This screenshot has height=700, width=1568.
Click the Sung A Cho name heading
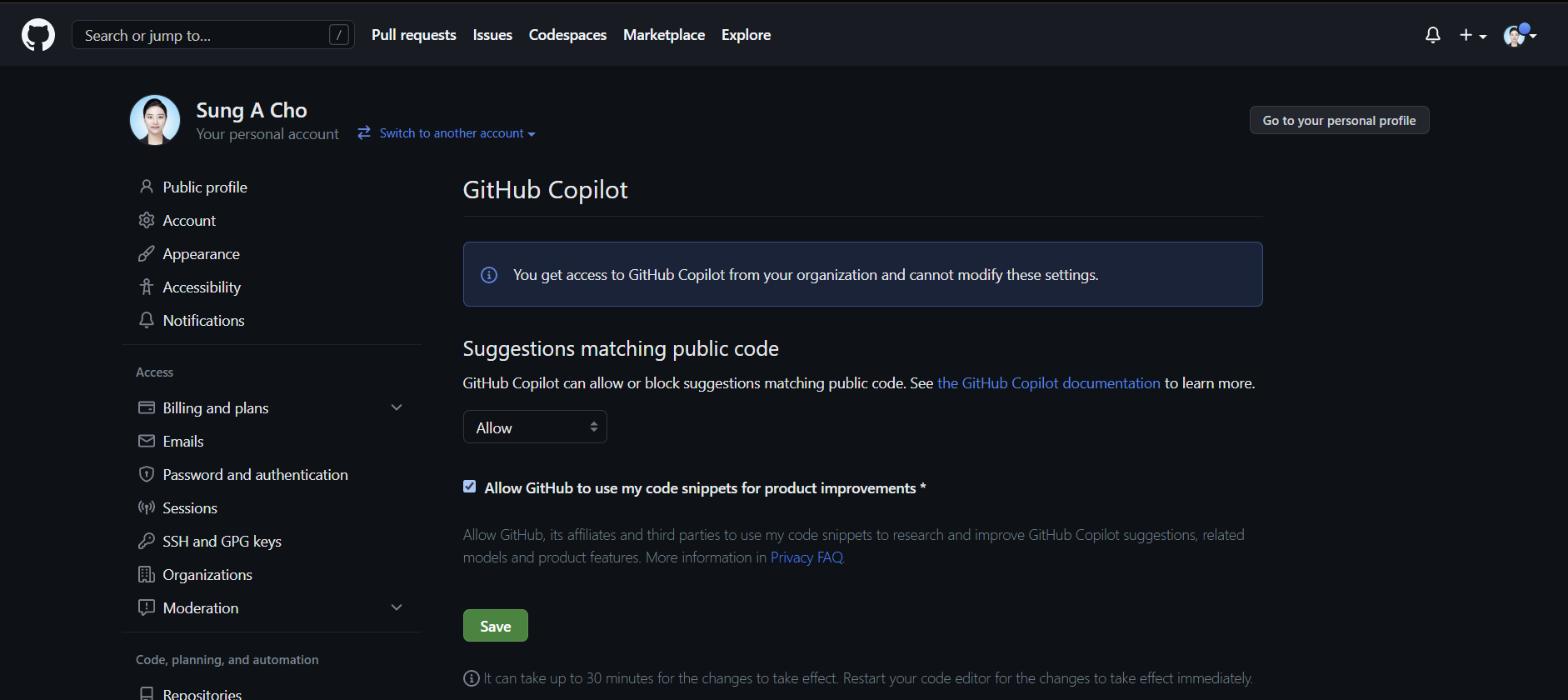click(252, 110)
